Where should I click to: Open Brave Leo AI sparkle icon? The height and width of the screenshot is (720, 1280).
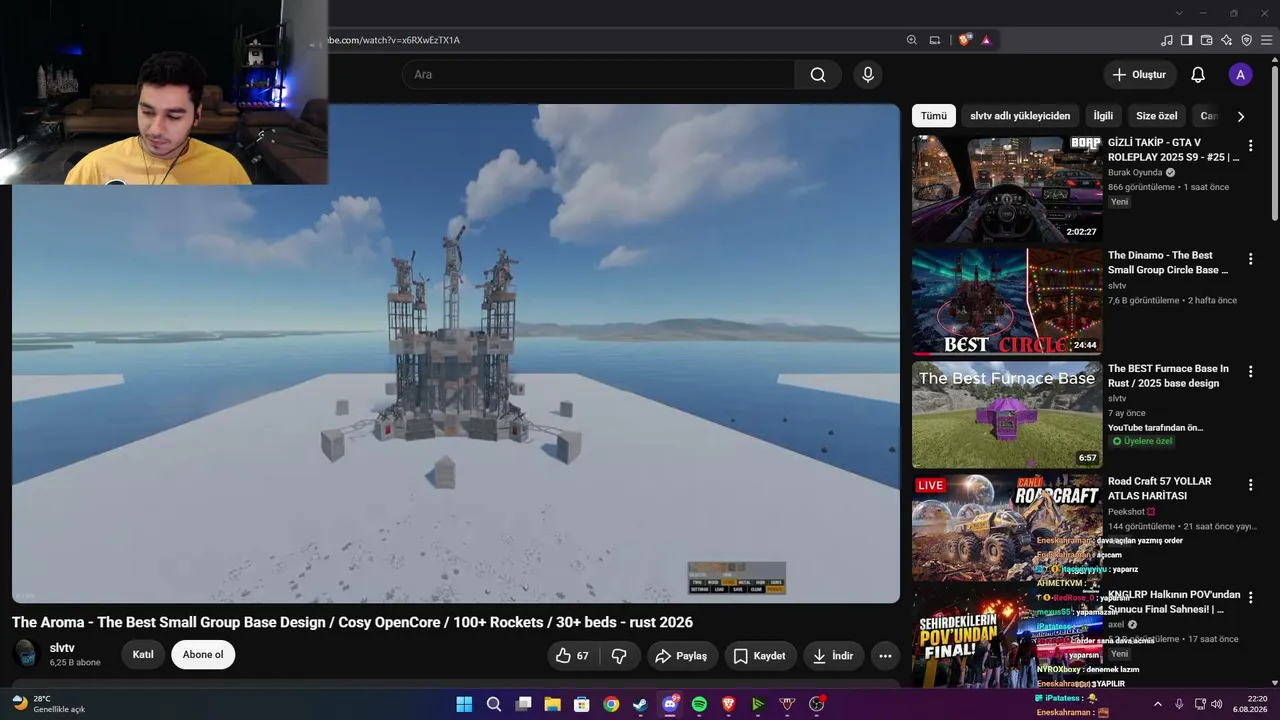click(x=1227, y=40)
